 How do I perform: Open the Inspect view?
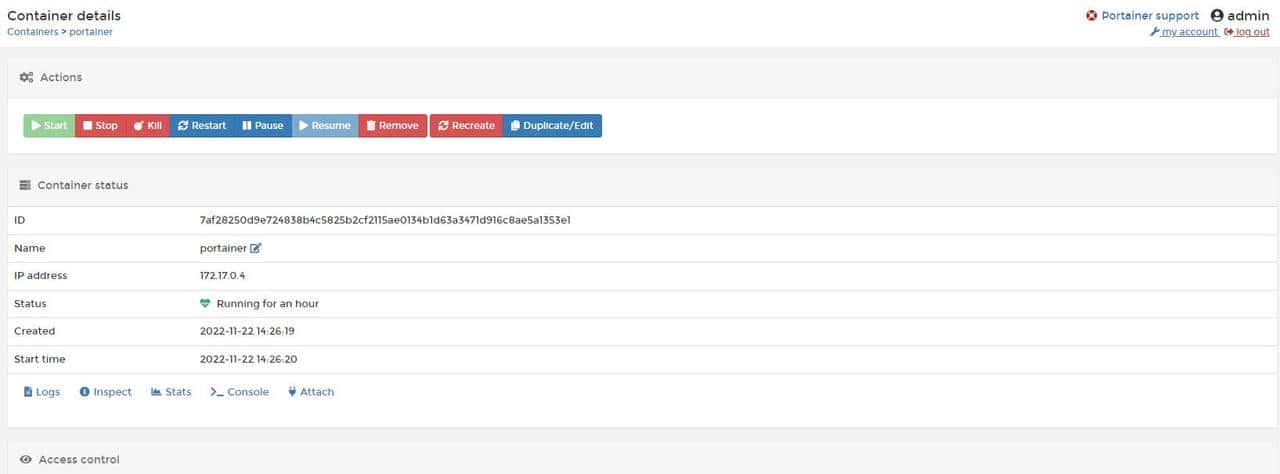tap(105, 392)
